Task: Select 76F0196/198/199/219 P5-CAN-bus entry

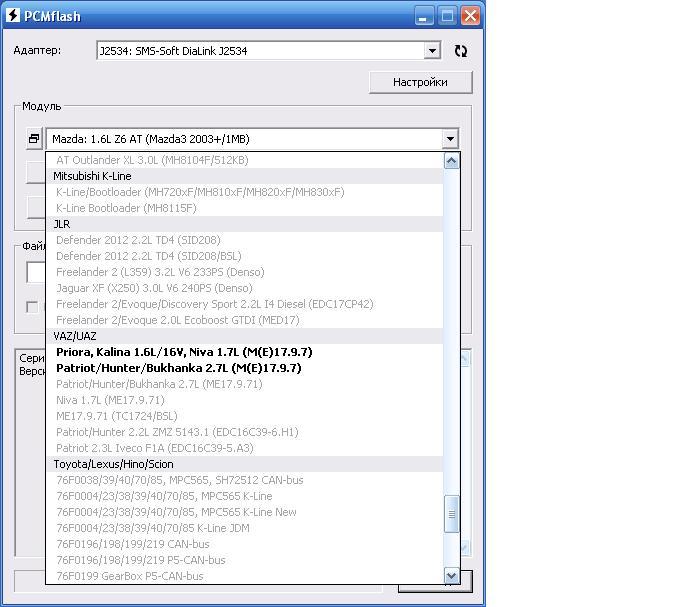Action: pos(244,560)
